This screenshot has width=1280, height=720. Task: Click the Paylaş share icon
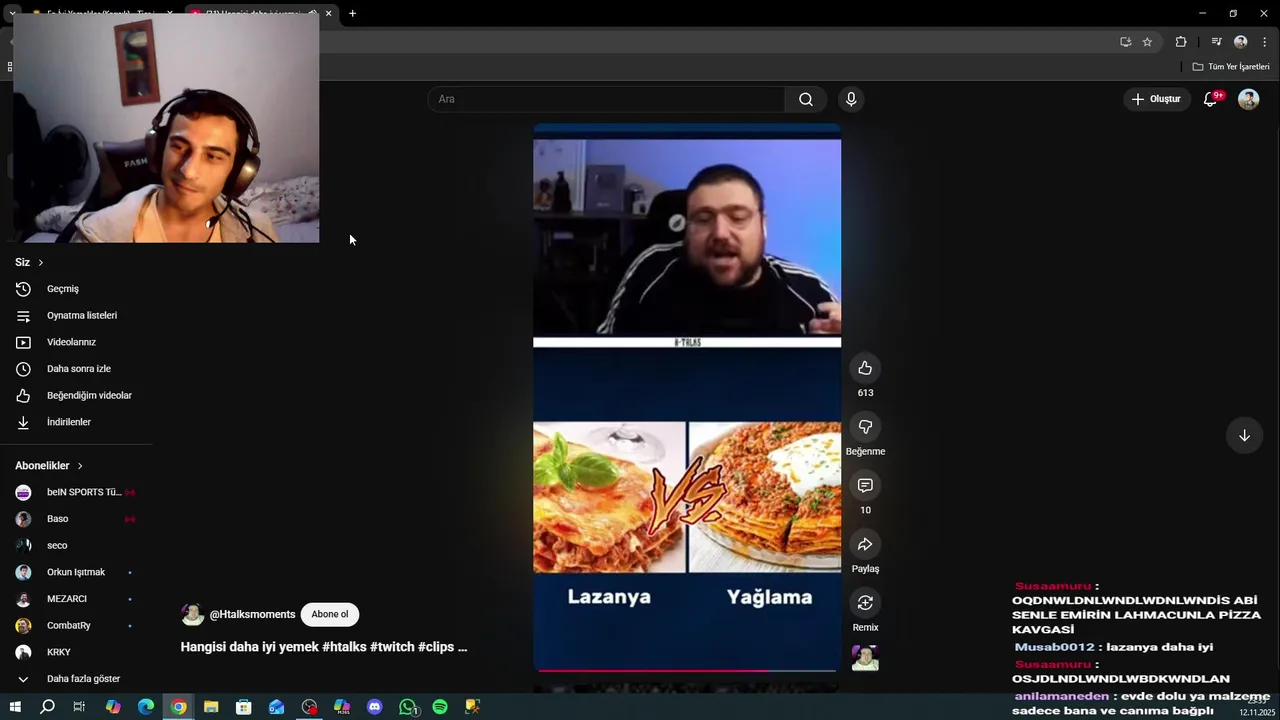point(865,544)
